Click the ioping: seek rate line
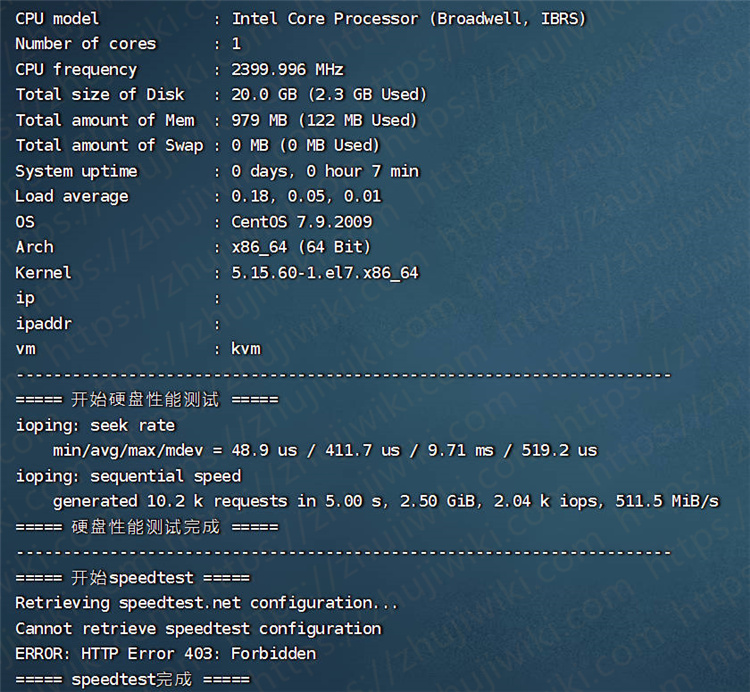750x692 pixels. (95, 425)
